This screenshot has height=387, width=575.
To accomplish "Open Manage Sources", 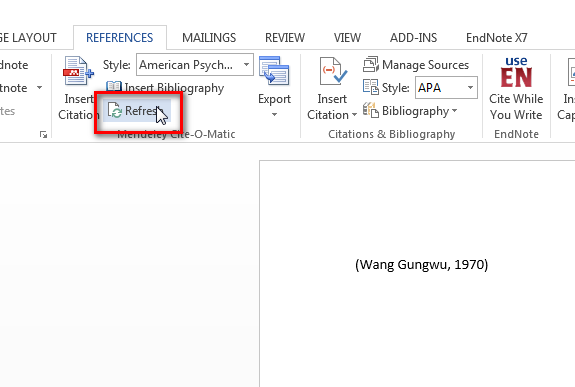I will [416, 65].
